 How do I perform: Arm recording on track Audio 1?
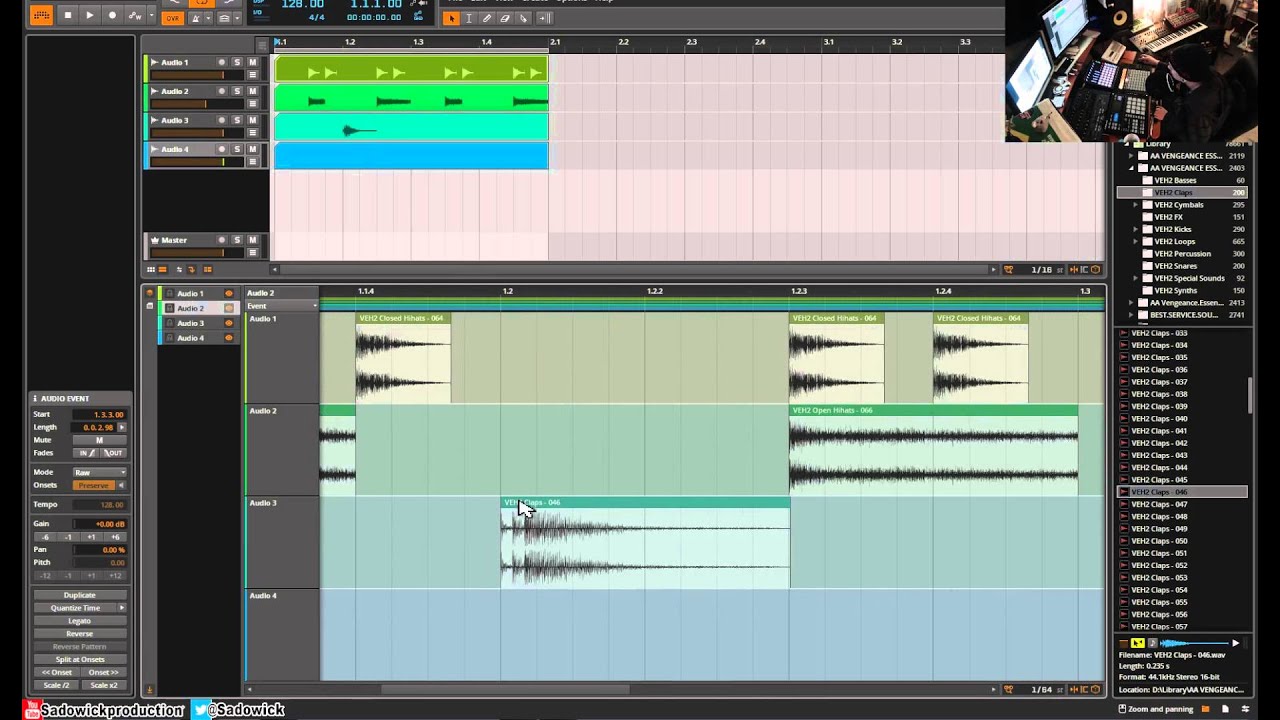[x=222, y=62]
